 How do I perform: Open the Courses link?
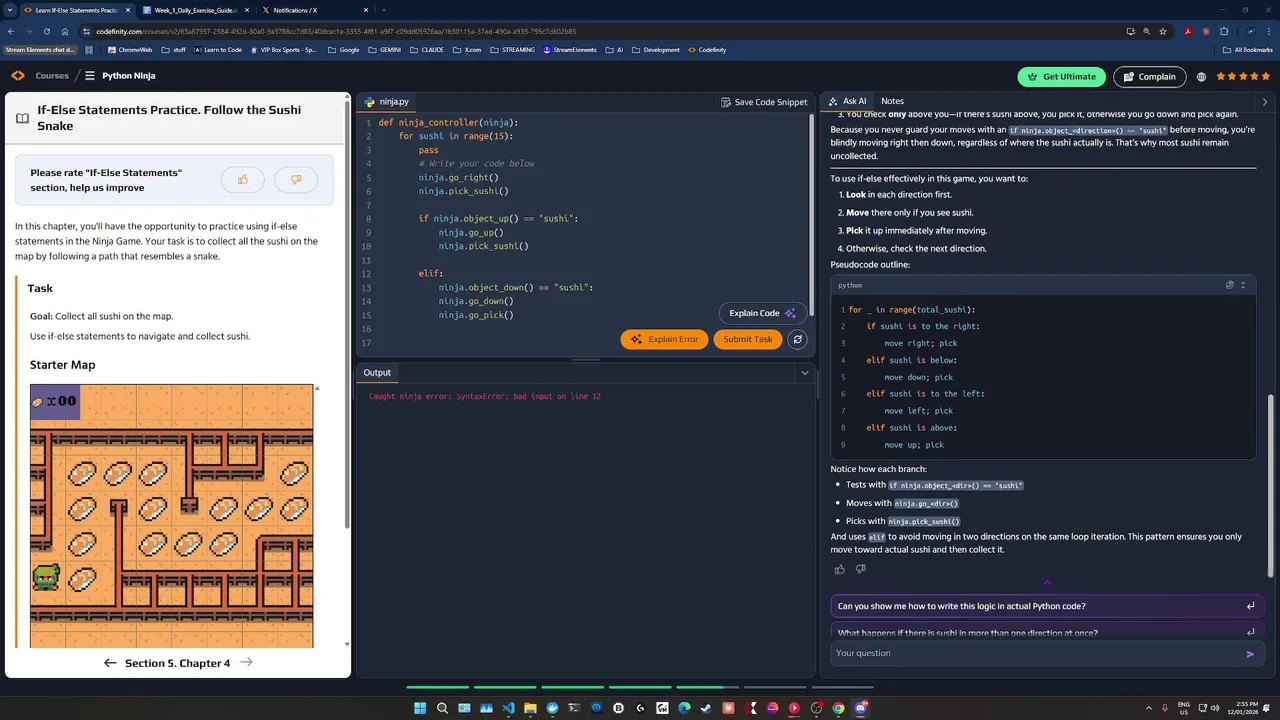click(52, 76)
